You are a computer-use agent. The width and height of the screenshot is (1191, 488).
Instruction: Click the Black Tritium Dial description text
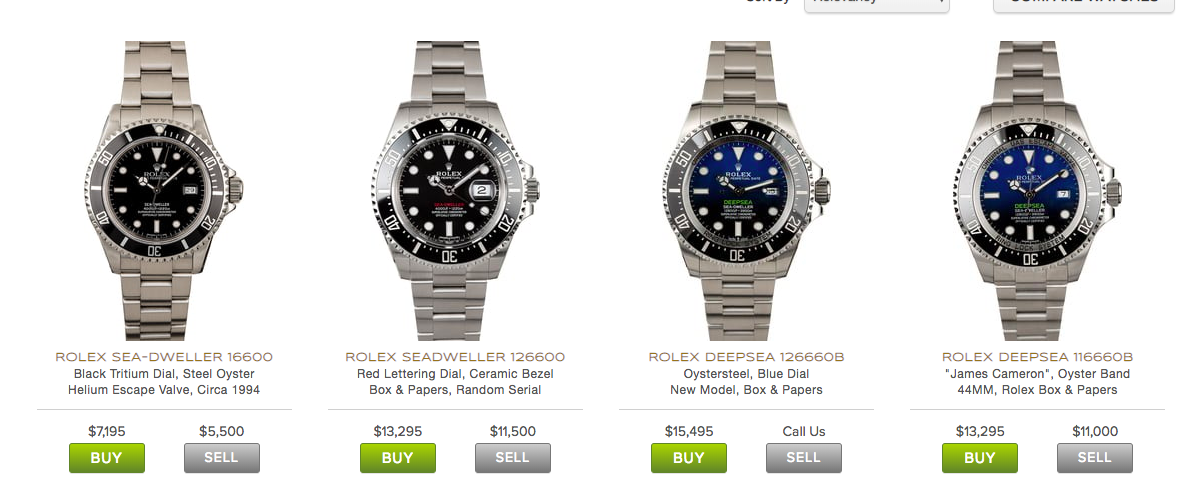[x=164, y=374]
